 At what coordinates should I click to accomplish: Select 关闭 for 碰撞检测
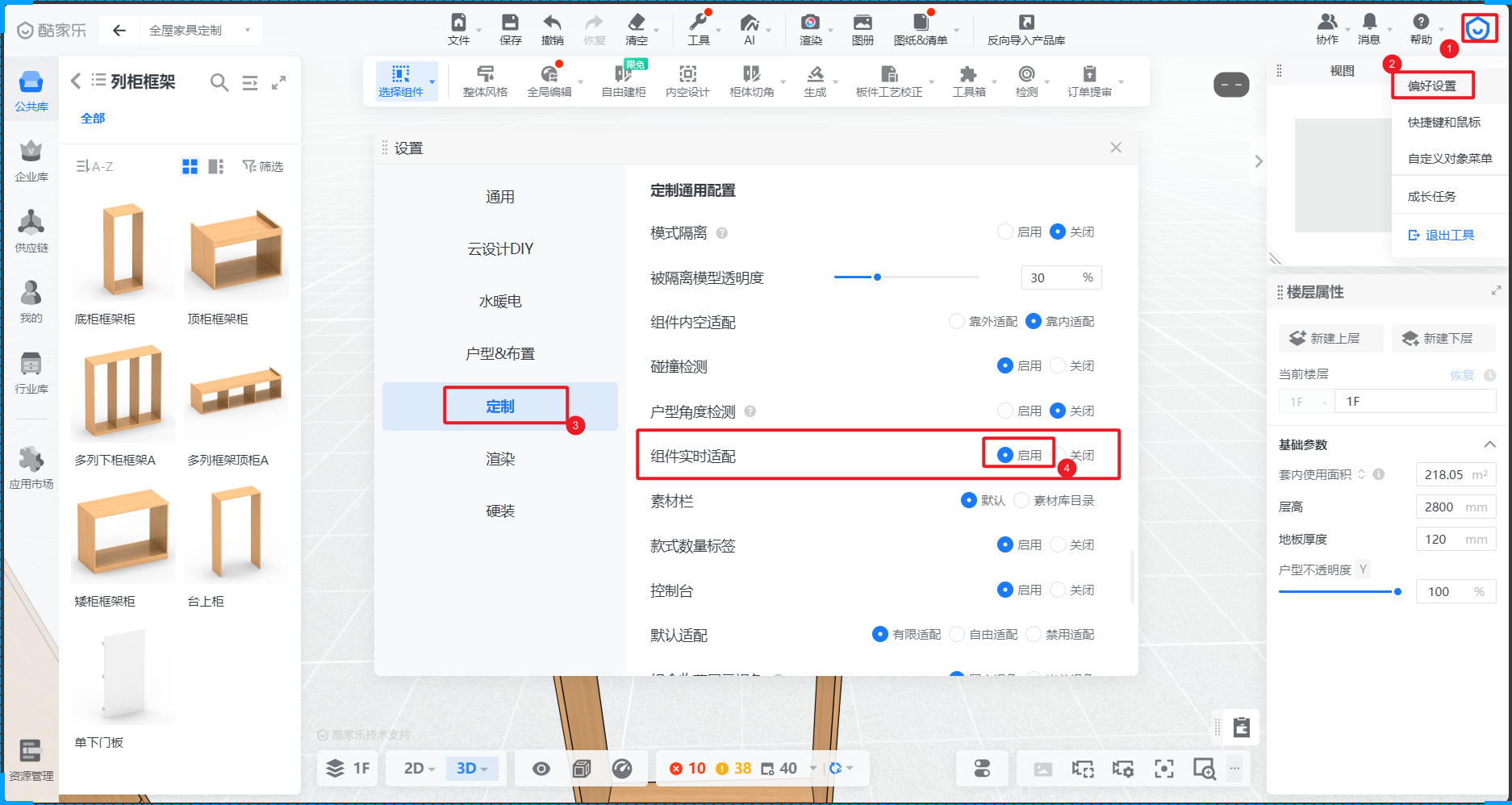click(x=1058, y=366)
